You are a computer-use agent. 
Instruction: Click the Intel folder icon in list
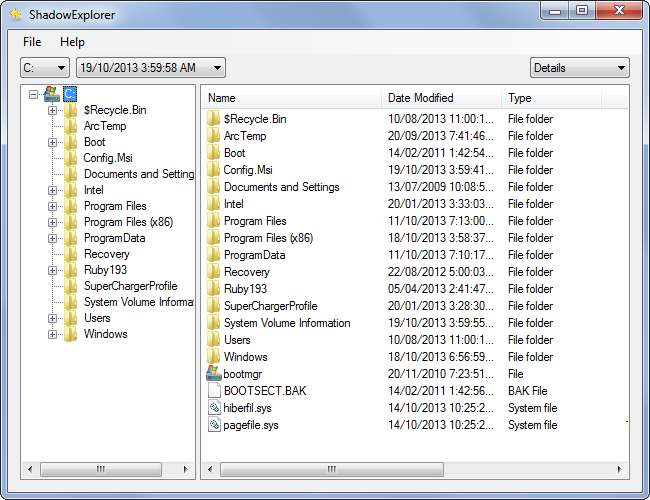pos(213,204)
